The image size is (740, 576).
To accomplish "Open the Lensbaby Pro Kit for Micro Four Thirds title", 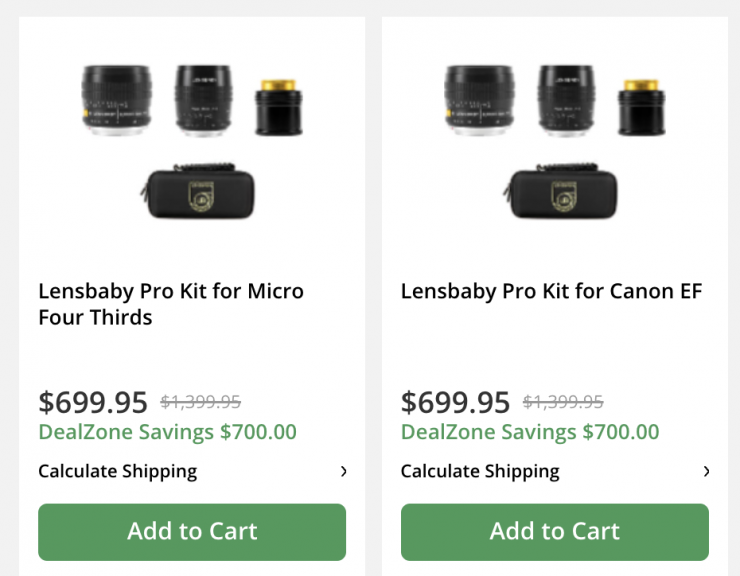I will pyautogui.click(x=171, y=304).
